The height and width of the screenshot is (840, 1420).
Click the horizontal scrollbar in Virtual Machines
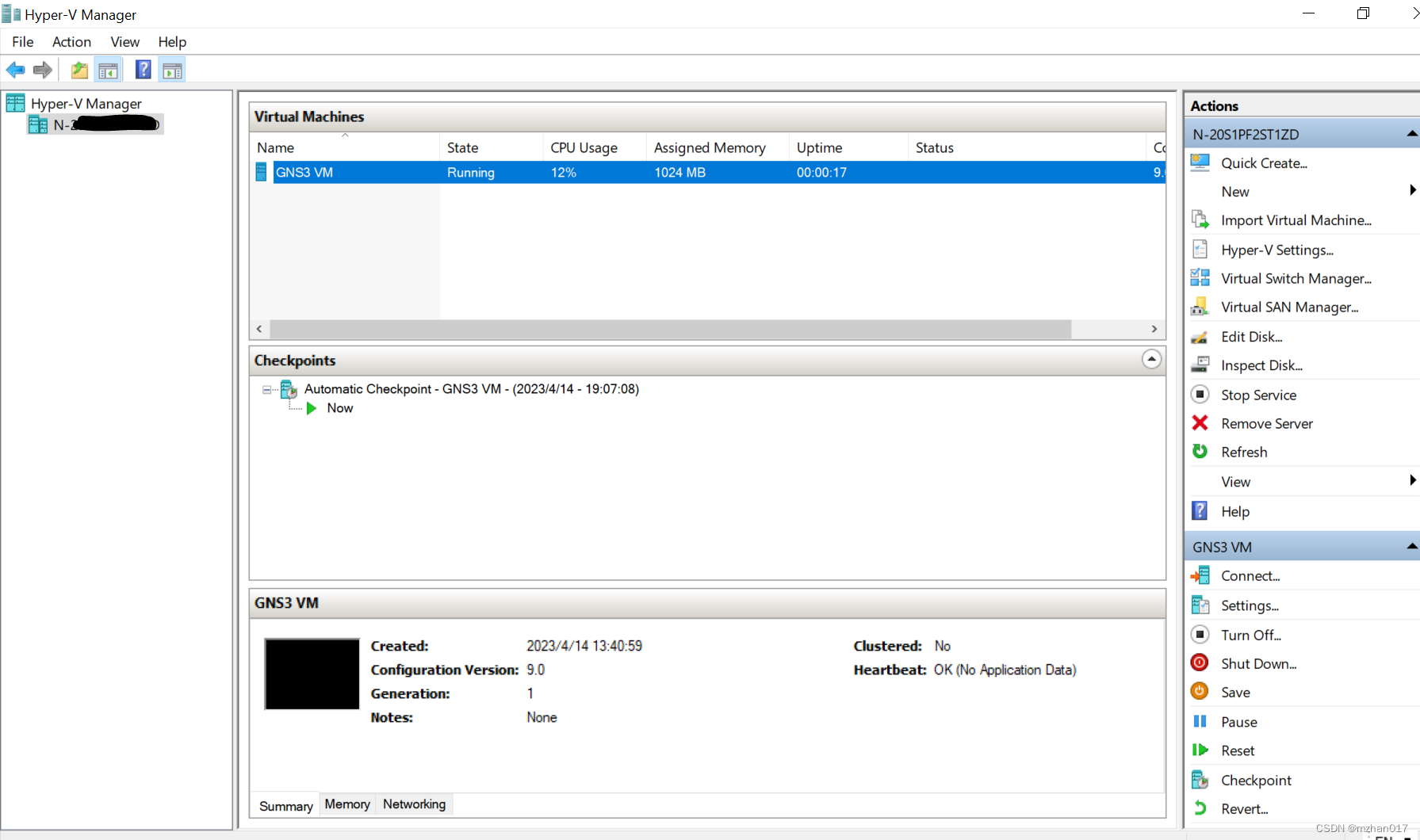(x=670, y=329)
